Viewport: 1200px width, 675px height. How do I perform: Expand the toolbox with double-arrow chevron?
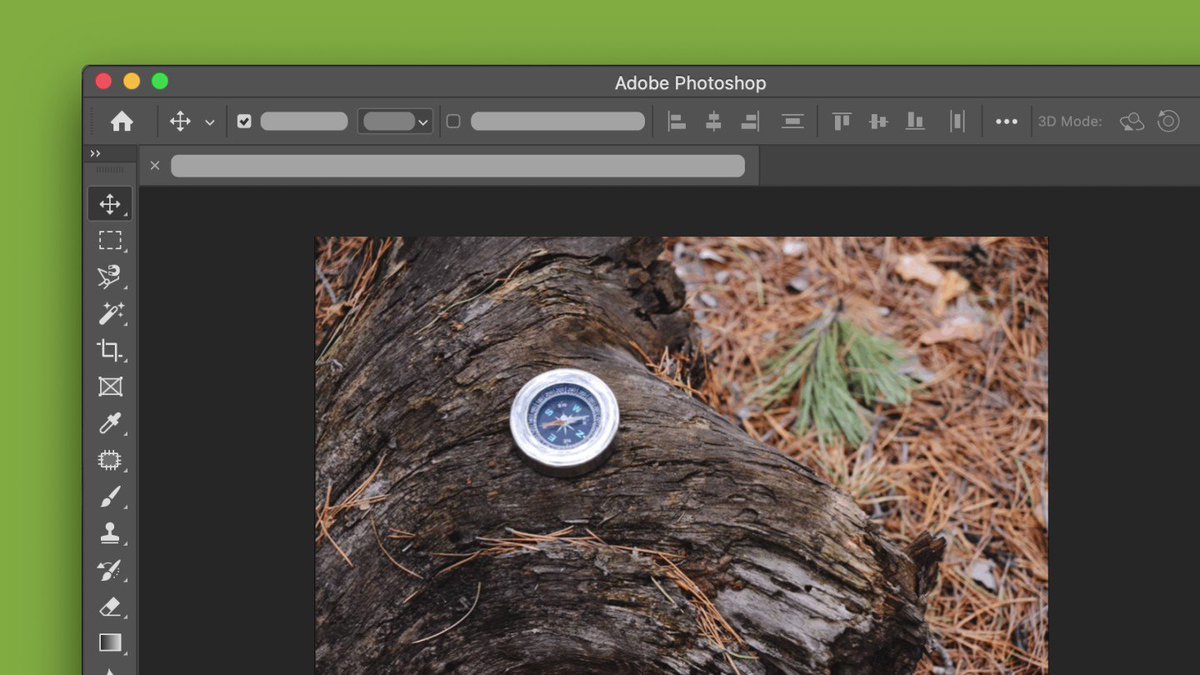95,153
